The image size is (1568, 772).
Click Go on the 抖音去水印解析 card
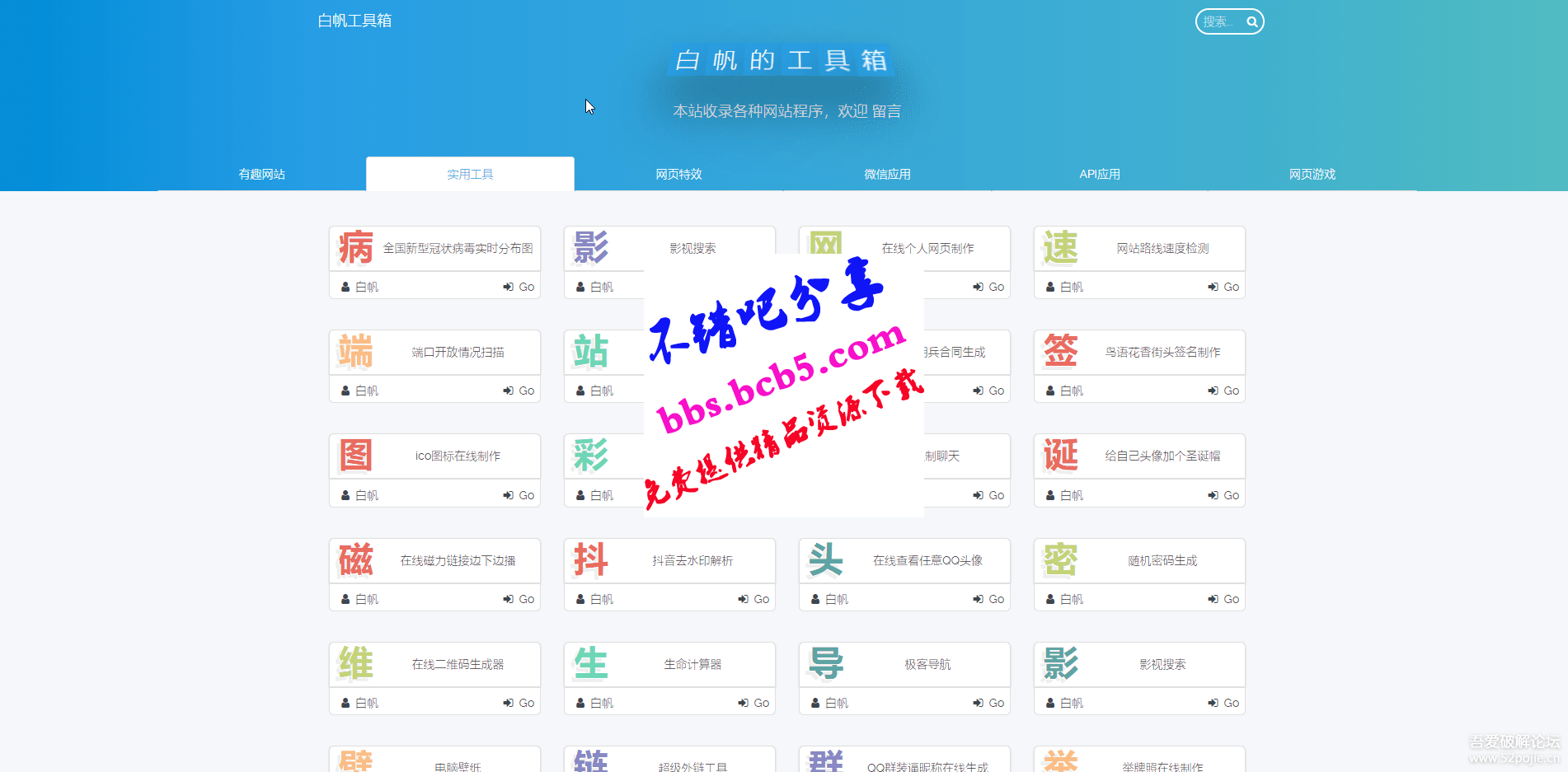coord(754,599)
